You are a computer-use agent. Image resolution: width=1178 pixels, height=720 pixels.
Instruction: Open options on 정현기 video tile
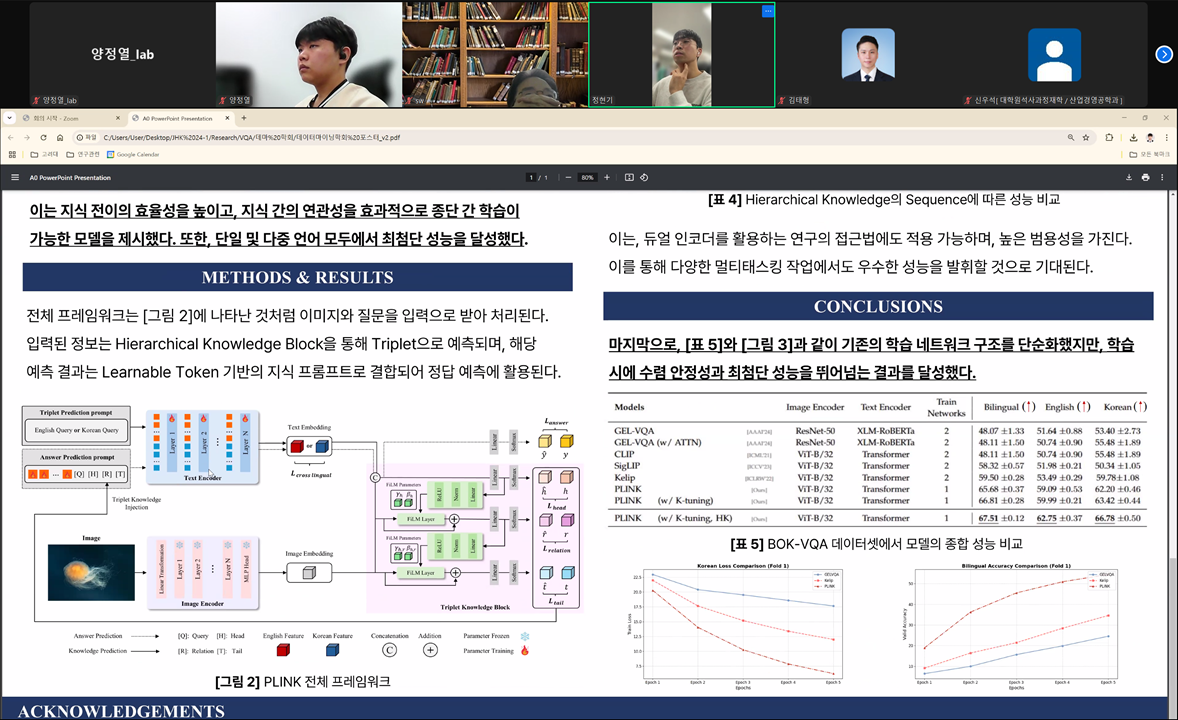[x=767, y=11]
